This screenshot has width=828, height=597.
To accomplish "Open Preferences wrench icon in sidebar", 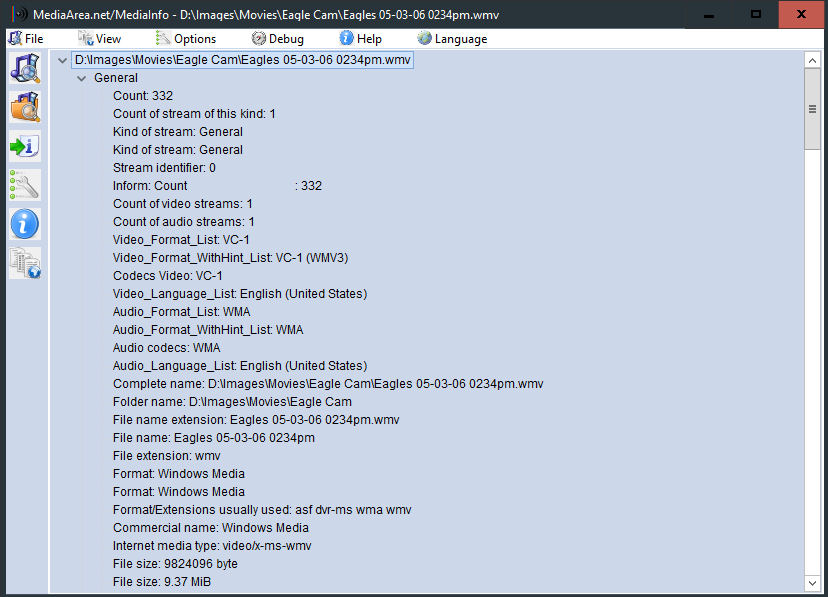I will (x=25, y=185).
